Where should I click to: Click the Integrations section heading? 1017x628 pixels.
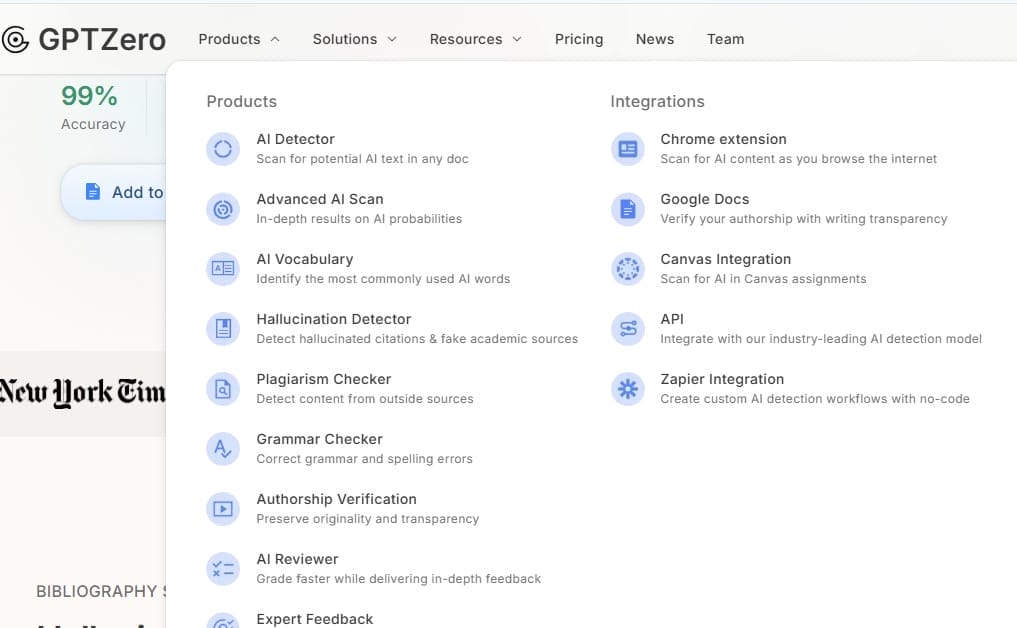pyautogui.click(x=657, y=101)
